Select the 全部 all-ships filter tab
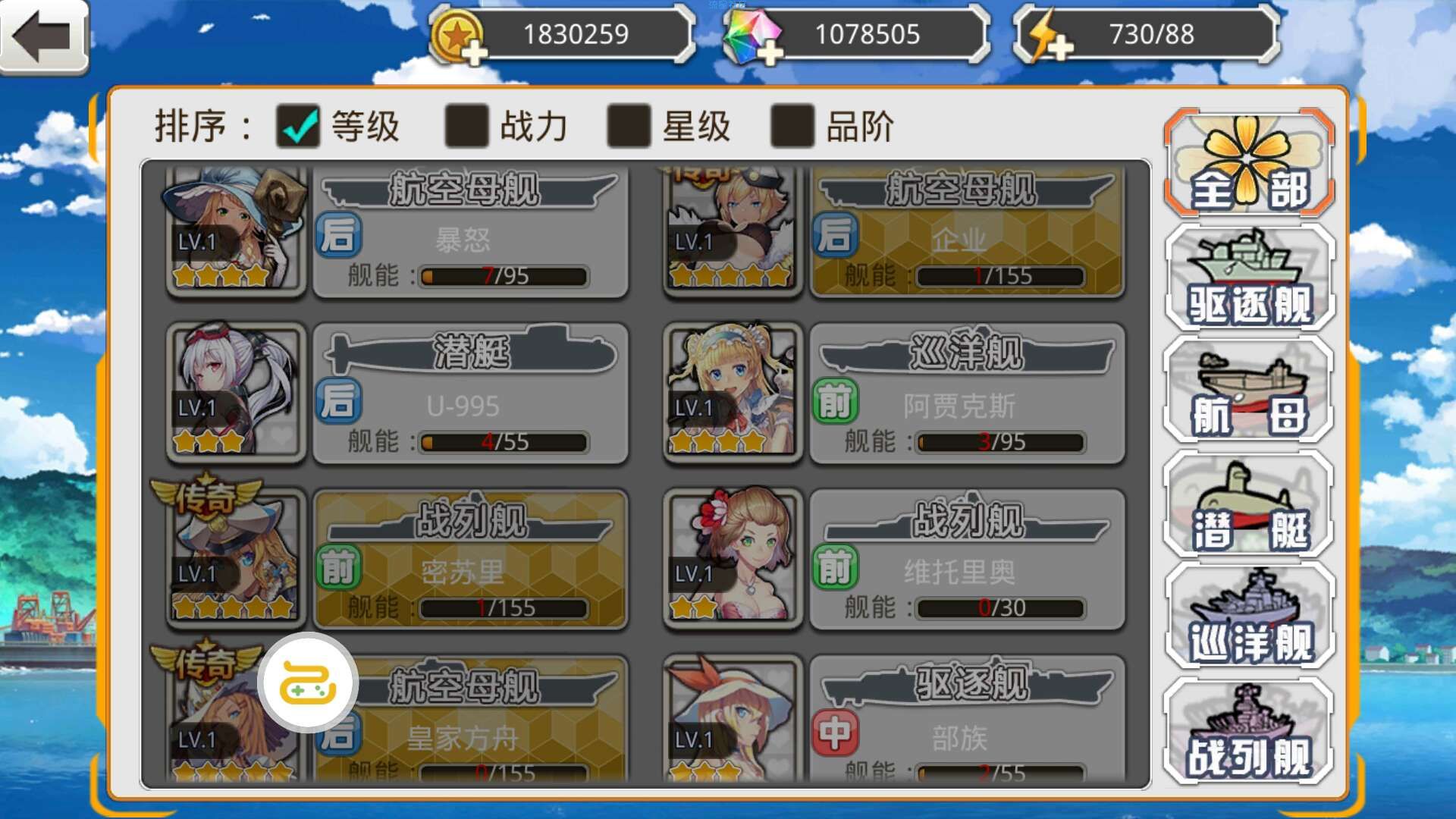 click(x=1249, y=162)
